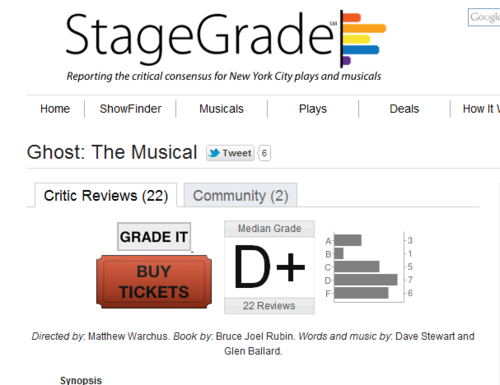Go to the Plays section

pyautogui.click(x=313, y=109)
